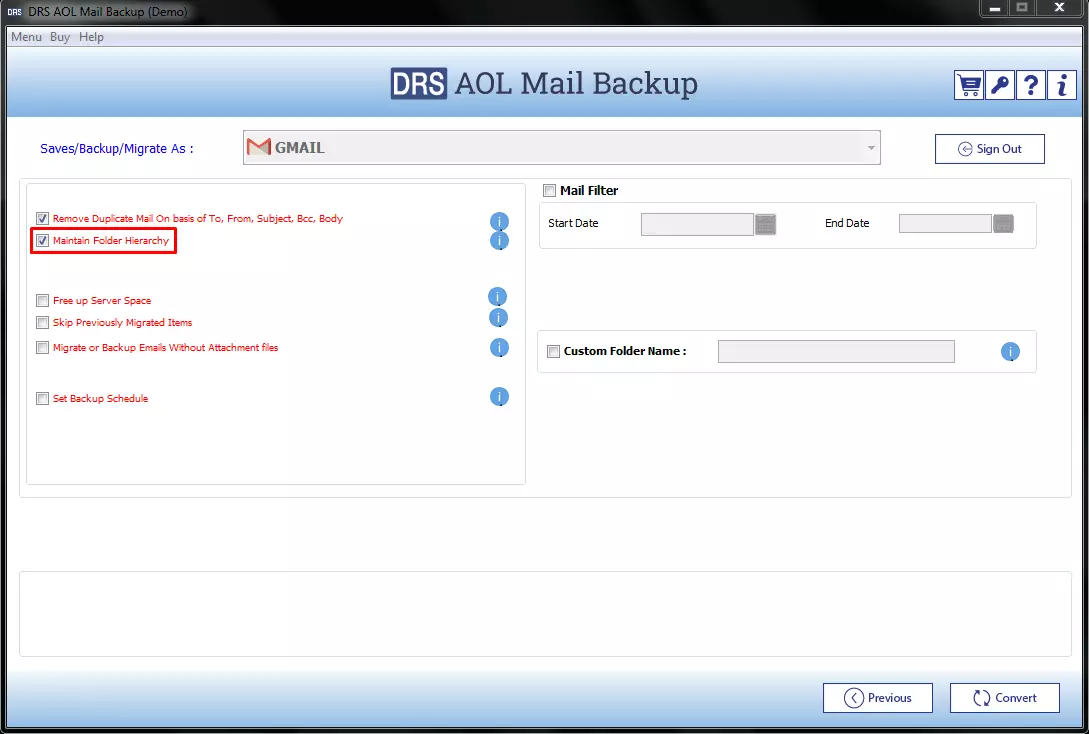1089x734 pixels.
Task: Check Skip Previously Migrated Items
Action: click(x=42, y=323)
